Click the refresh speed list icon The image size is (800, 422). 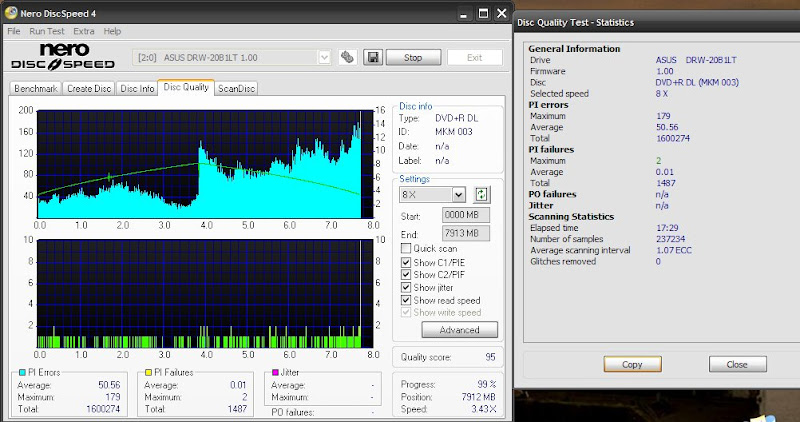point(481,194)
